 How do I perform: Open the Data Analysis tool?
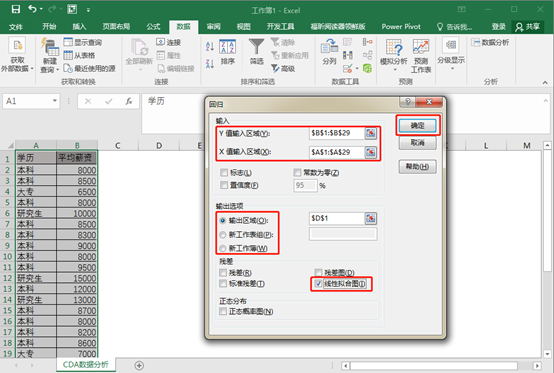(490, 42)
